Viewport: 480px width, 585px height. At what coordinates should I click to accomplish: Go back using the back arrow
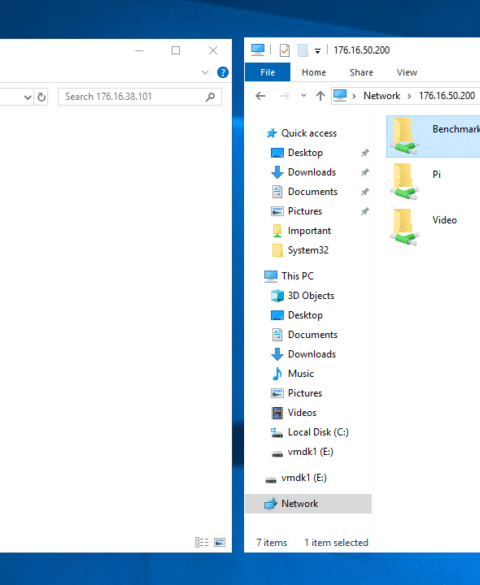260,96
